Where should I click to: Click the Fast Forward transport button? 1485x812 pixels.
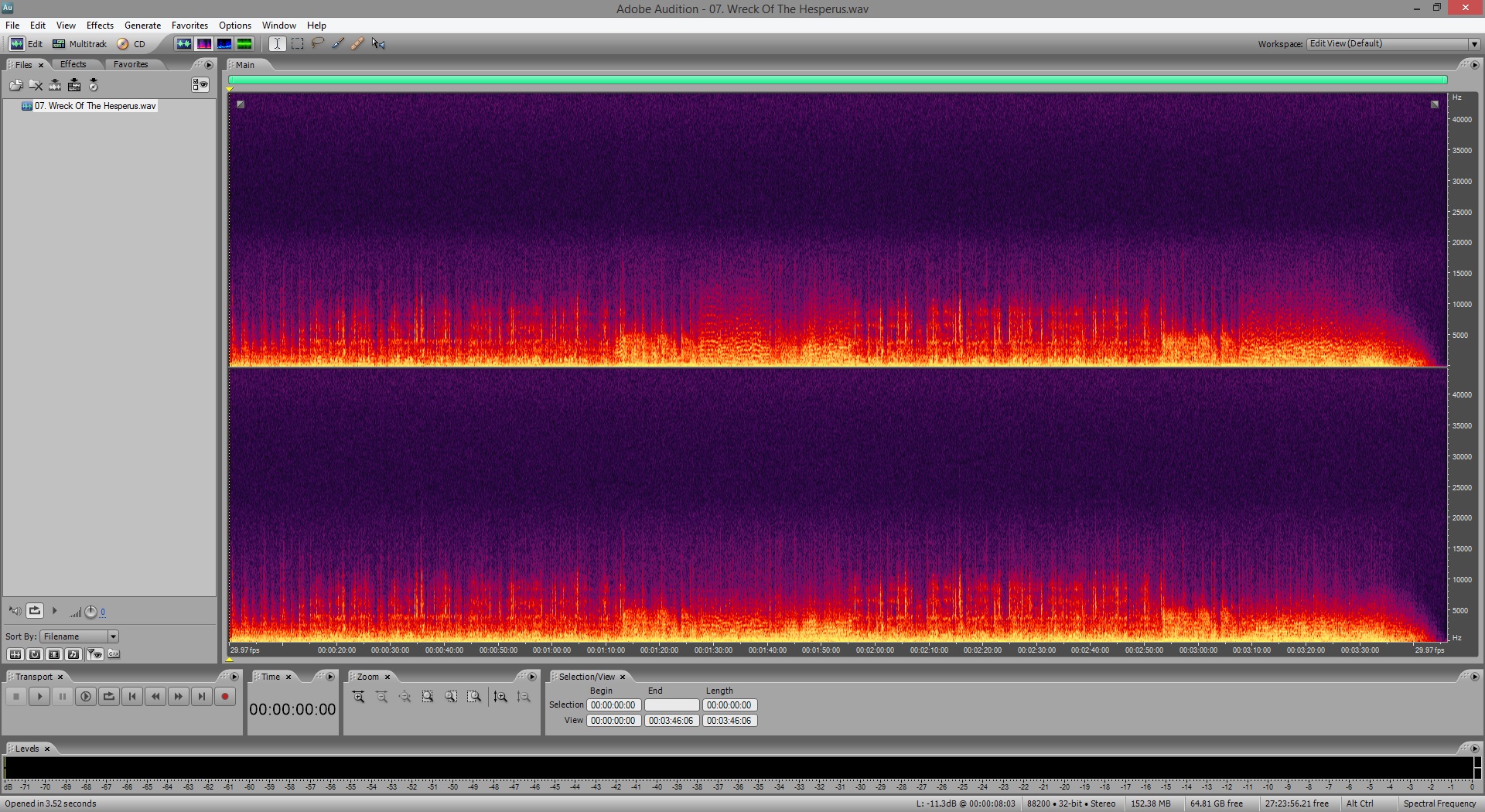pyautogui.click(x=179, y=697)
